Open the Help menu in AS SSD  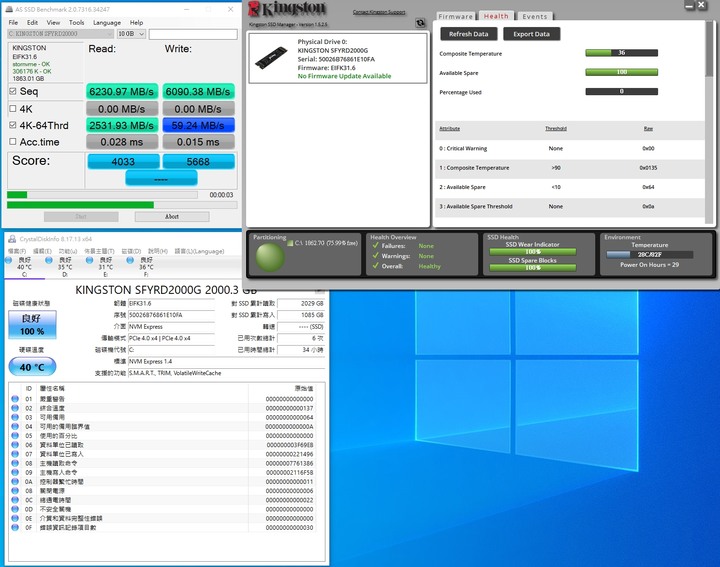[x=136, y=22]
